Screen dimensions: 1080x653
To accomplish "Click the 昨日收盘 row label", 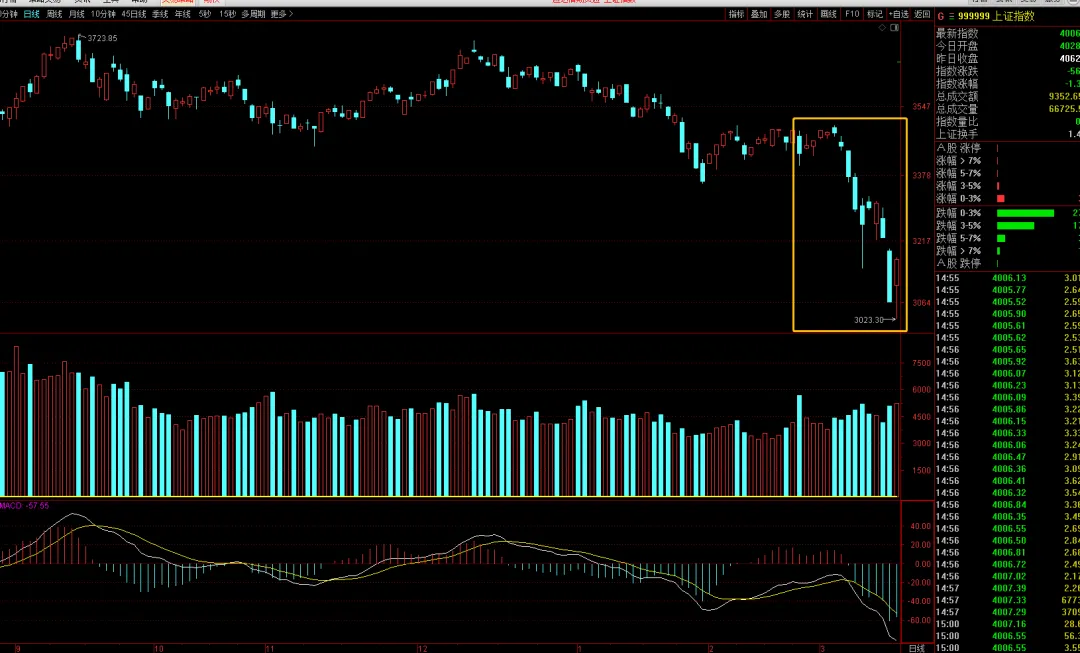I will click(957, 59).
